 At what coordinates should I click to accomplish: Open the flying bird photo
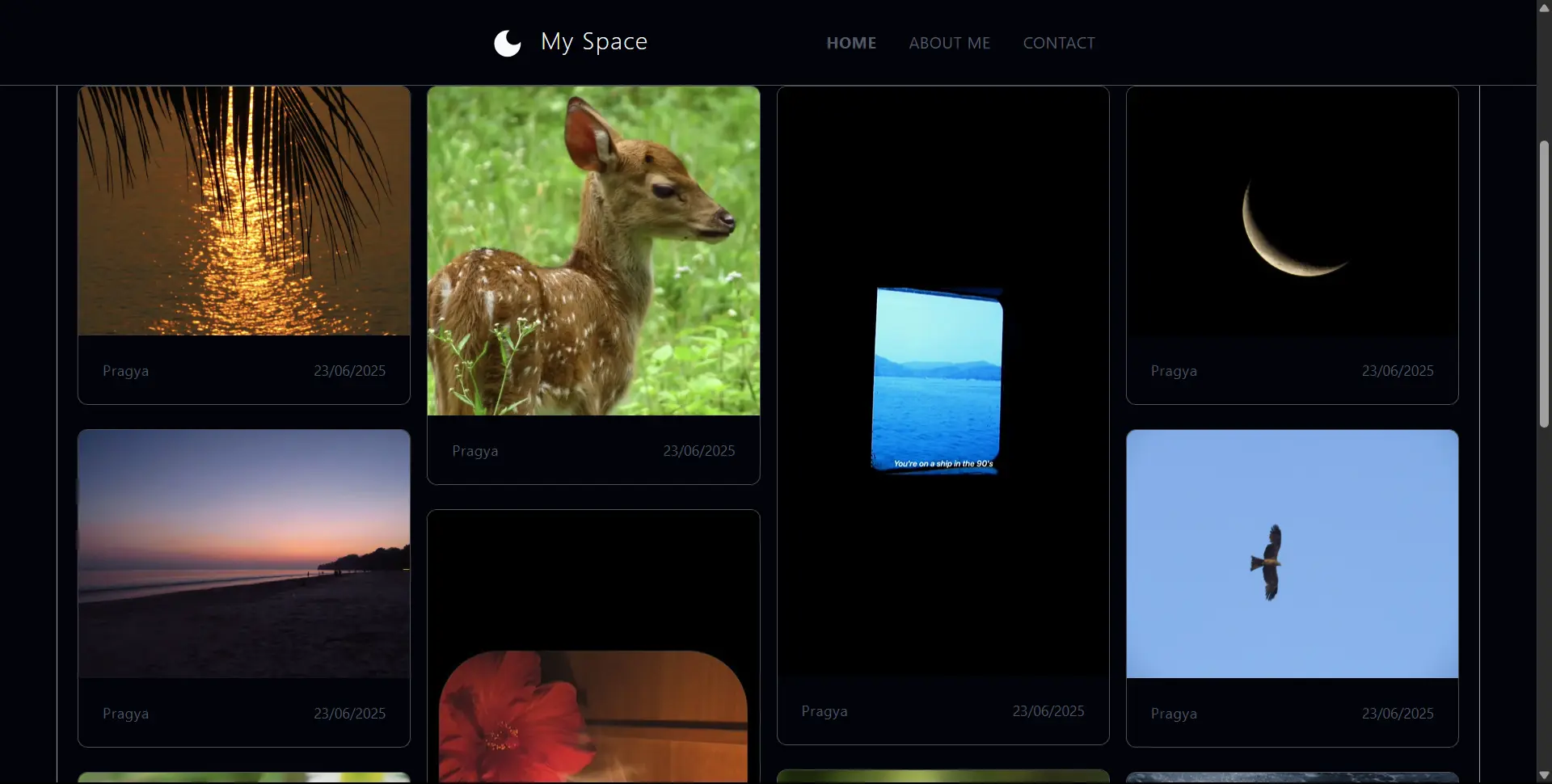[1292, 554]
